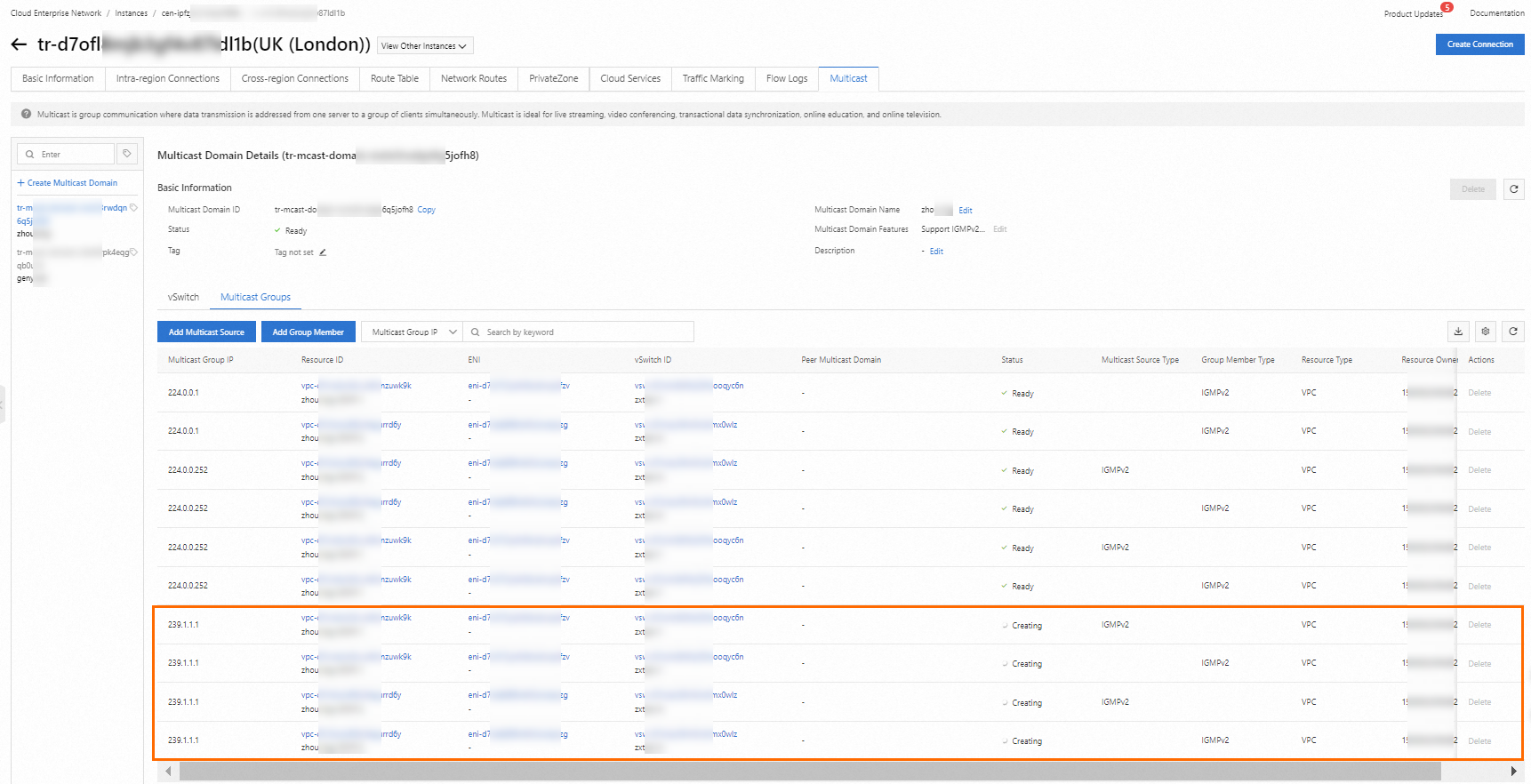Image resolution: width=1531 pixels, height=784 pixels.
Task: Go to Cloud Enterprise Network breadcrumb
Action: (56, 13)
